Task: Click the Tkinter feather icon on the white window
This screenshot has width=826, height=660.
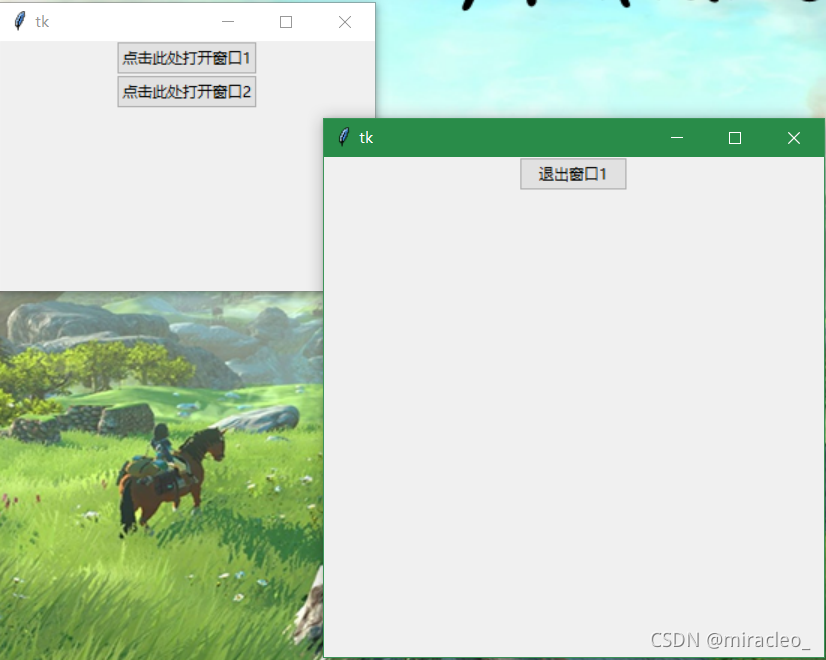Action: coord(17,21)
